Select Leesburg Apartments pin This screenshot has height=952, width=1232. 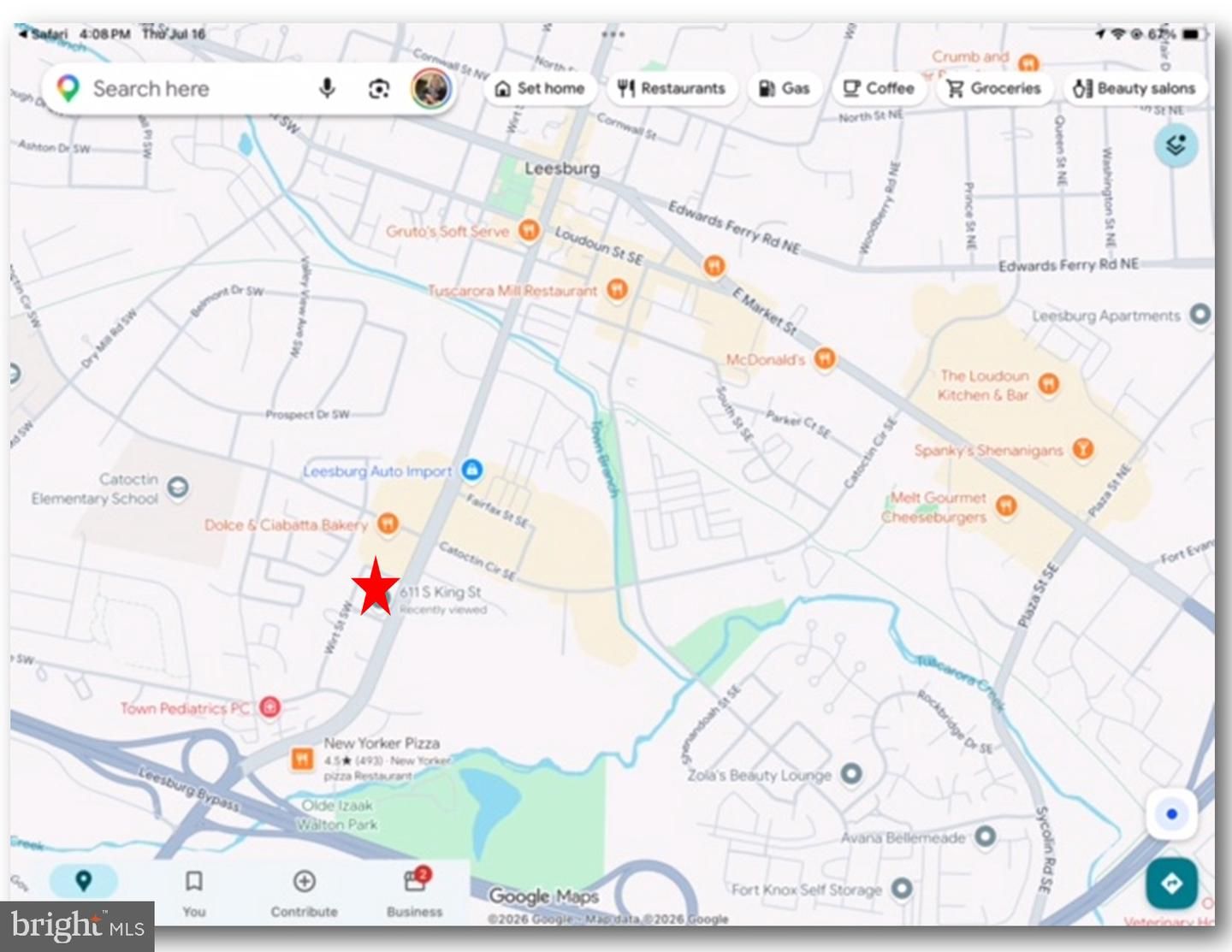[1200, 315]
